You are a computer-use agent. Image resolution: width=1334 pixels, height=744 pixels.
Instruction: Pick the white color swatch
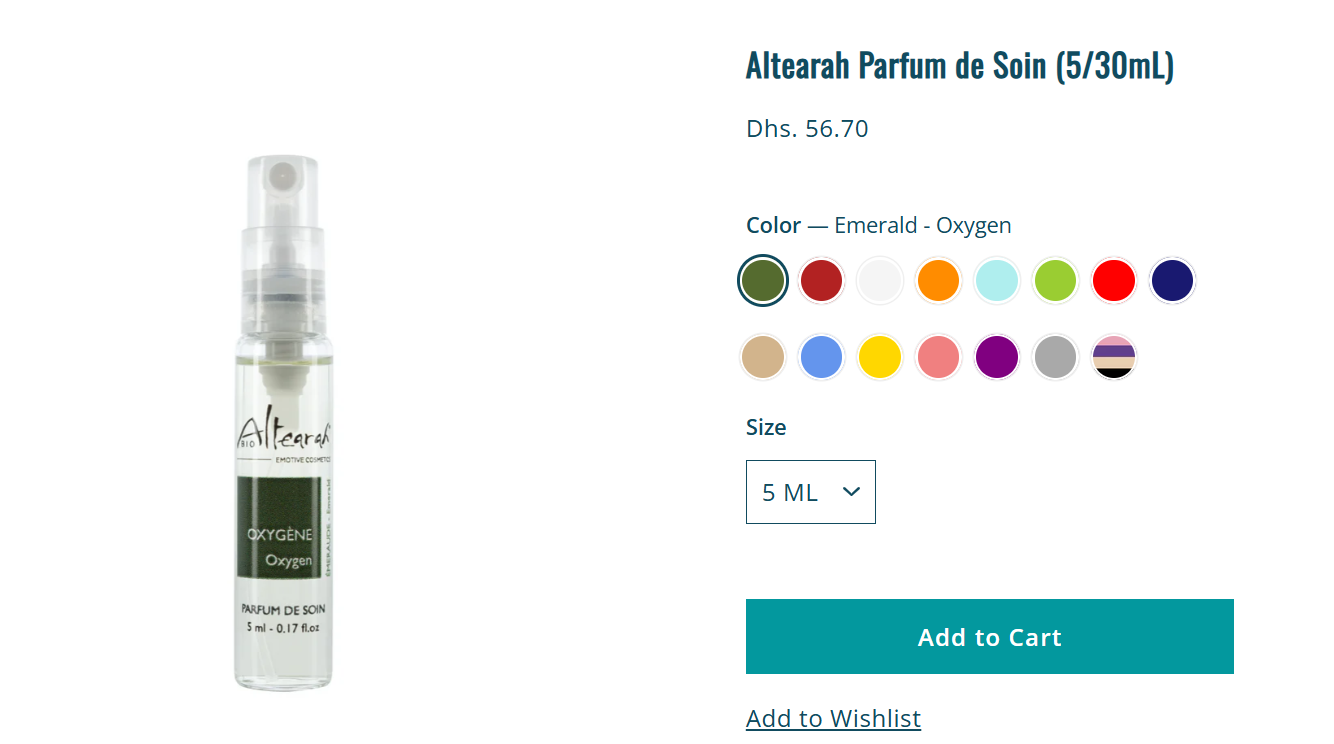880,280
